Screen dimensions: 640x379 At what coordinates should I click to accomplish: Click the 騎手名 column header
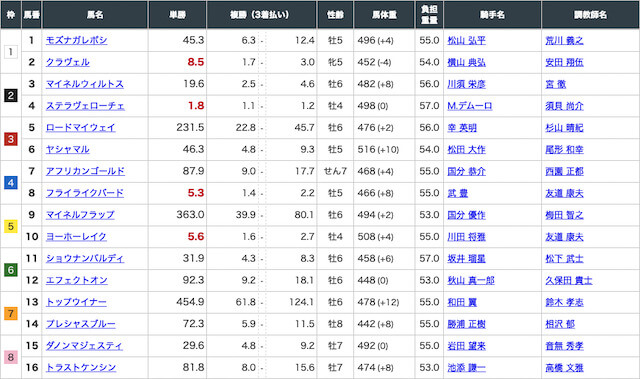click(492, 15)
